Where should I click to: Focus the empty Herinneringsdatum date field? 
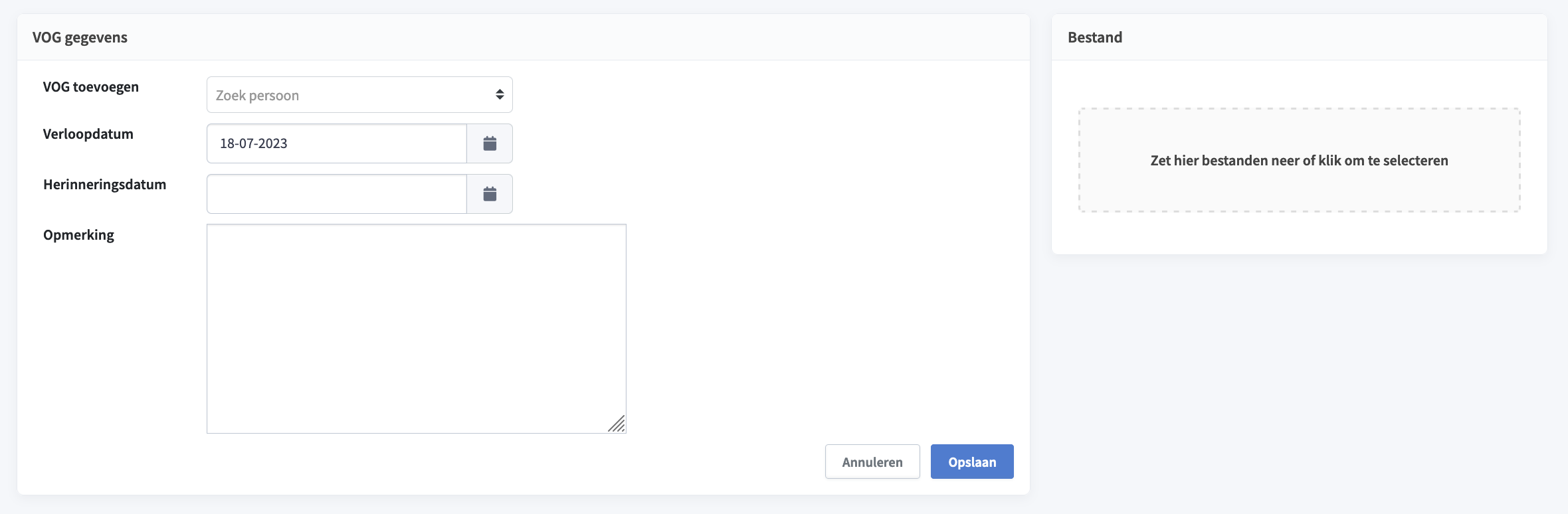(336, 194)
